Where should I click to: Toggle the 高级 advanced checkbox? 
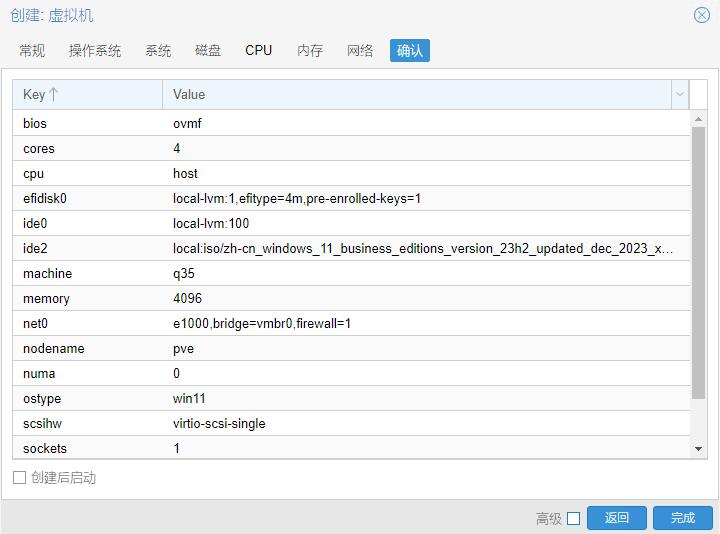coord(573,518)
